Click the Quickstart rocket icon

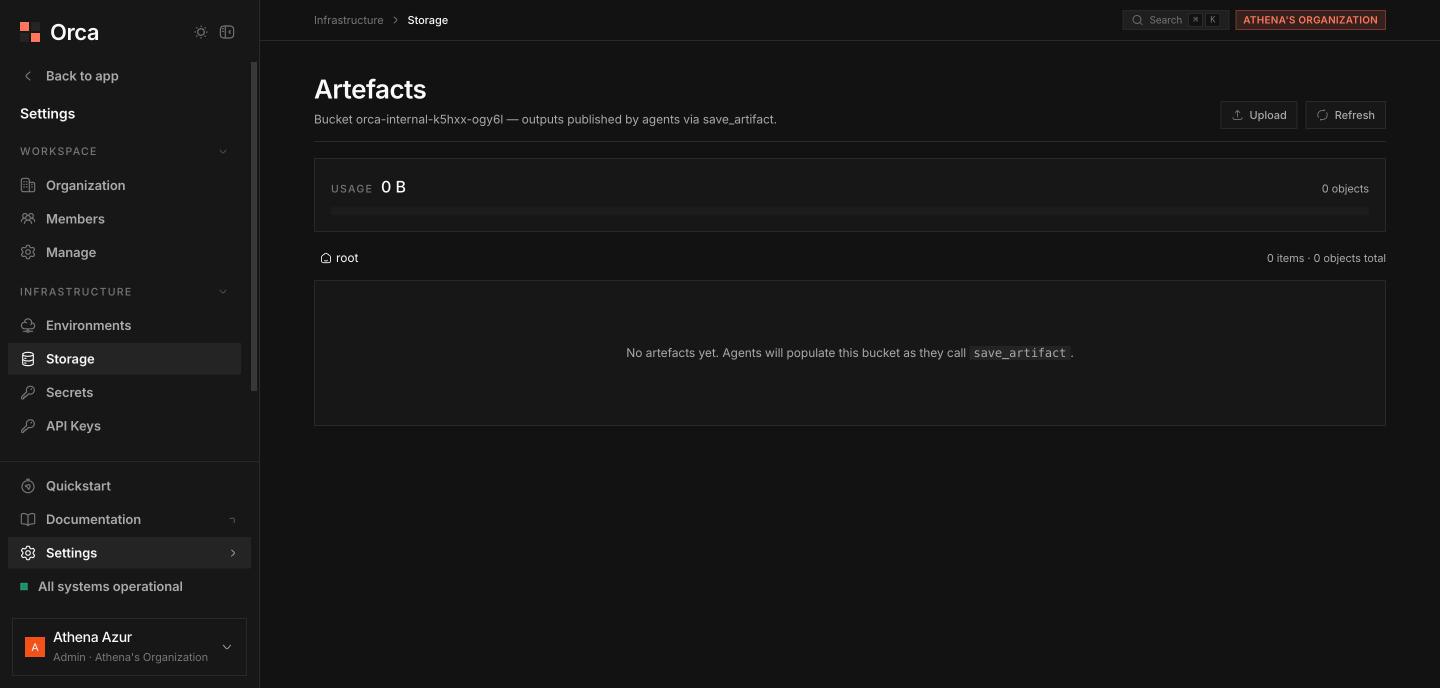coord(28,486)
